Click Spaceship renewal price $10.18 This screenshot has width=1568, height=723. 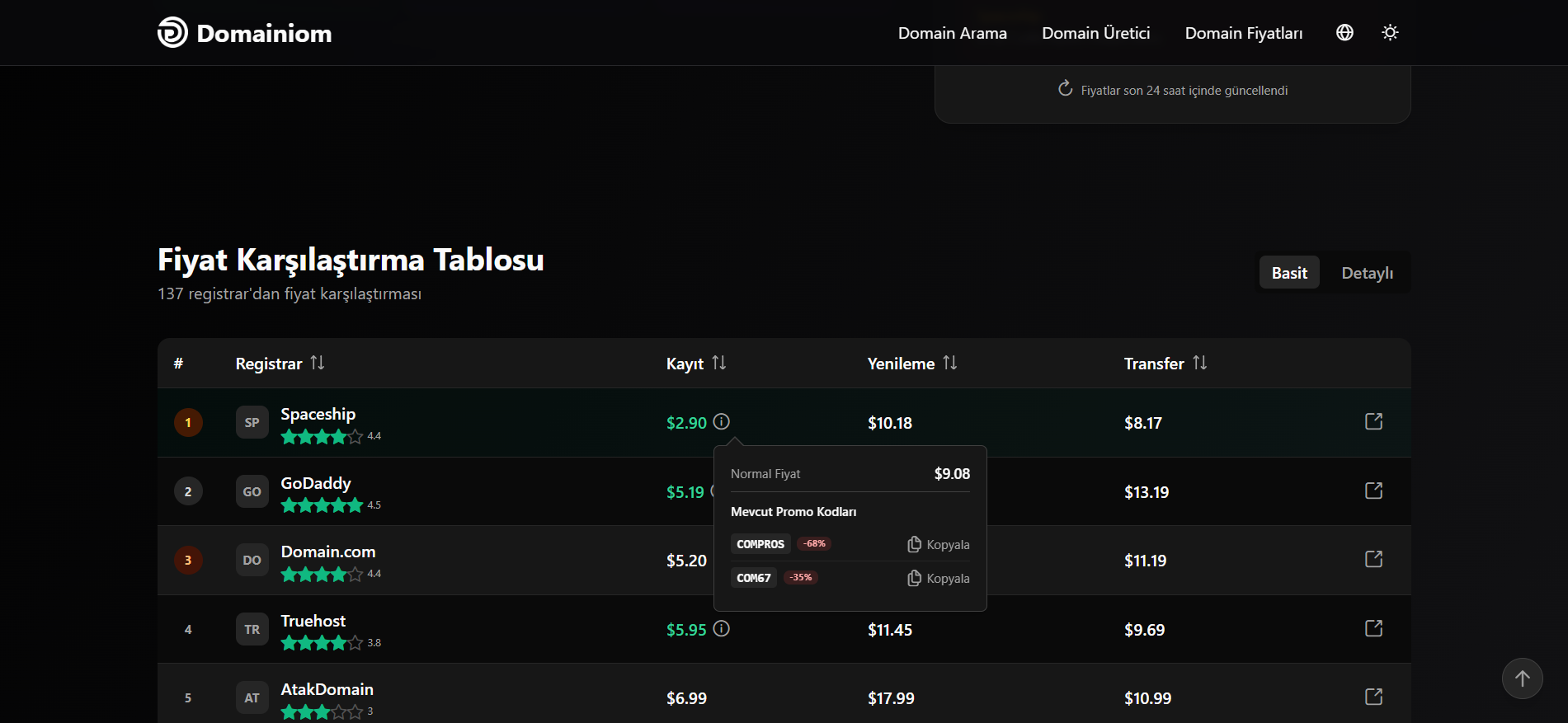coord(890,423)
